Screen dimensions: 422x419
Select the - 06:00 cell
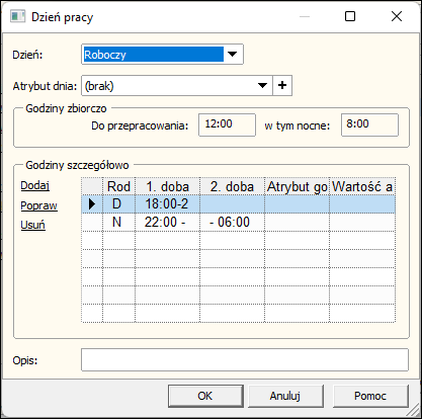232,222
